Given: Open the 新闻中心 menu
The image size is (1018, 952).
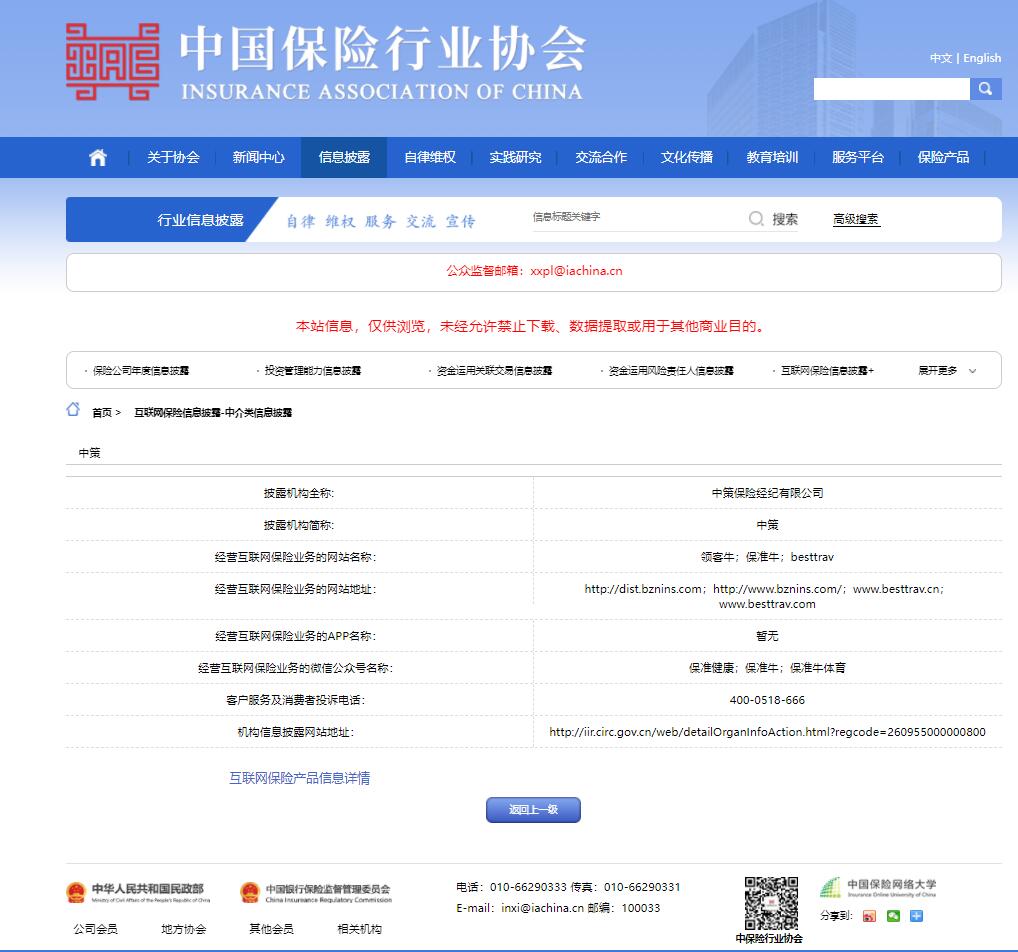Looking at the screenshot, I should 259,157.
